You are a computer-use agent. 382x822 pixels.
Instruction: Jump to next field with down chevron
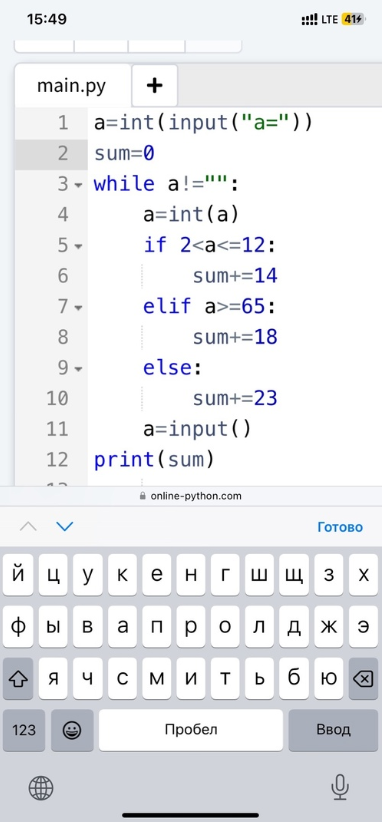(65, 526)
